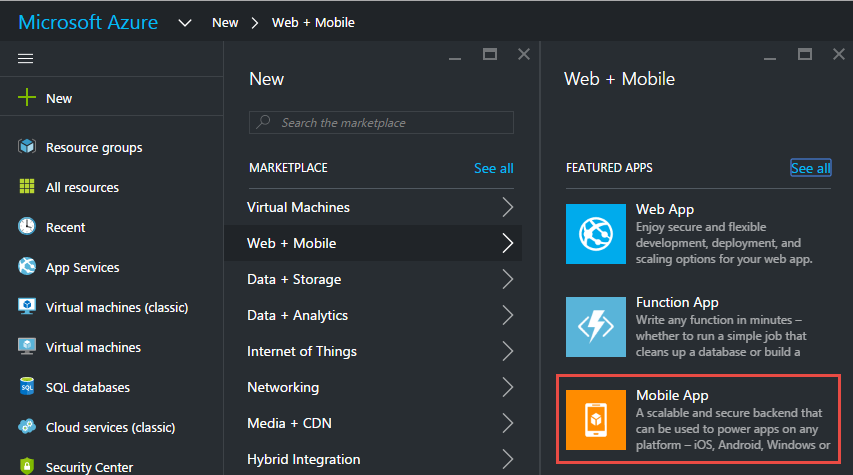Click the Web + Mobile breadcrumb

(x=313, y=23)
